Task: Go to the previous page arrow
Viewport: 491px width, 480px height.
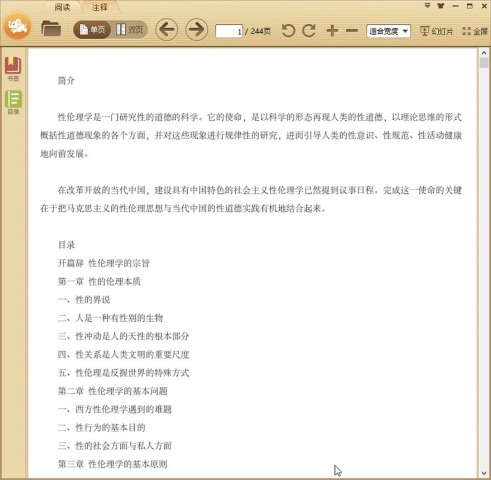Action: 166,30
